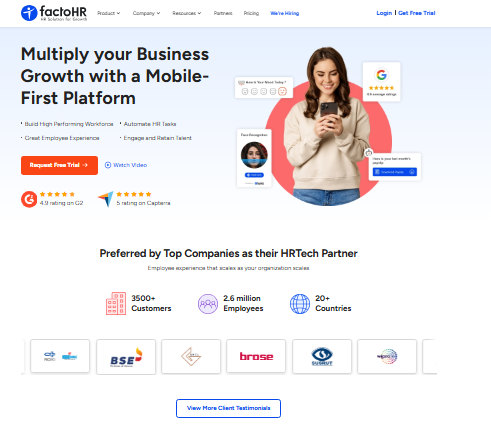Click the BSE client logo card
Image resolution: width=491 pixels, height=426 pixels.
click(126, 357)
